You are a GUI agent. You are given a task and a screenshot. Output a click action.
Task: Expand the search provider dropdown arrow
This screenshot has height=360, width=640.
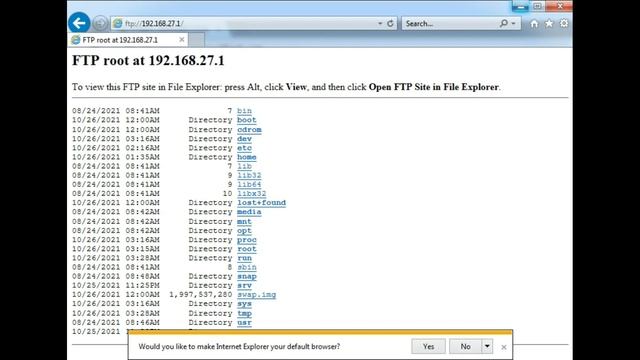(513, 23)
